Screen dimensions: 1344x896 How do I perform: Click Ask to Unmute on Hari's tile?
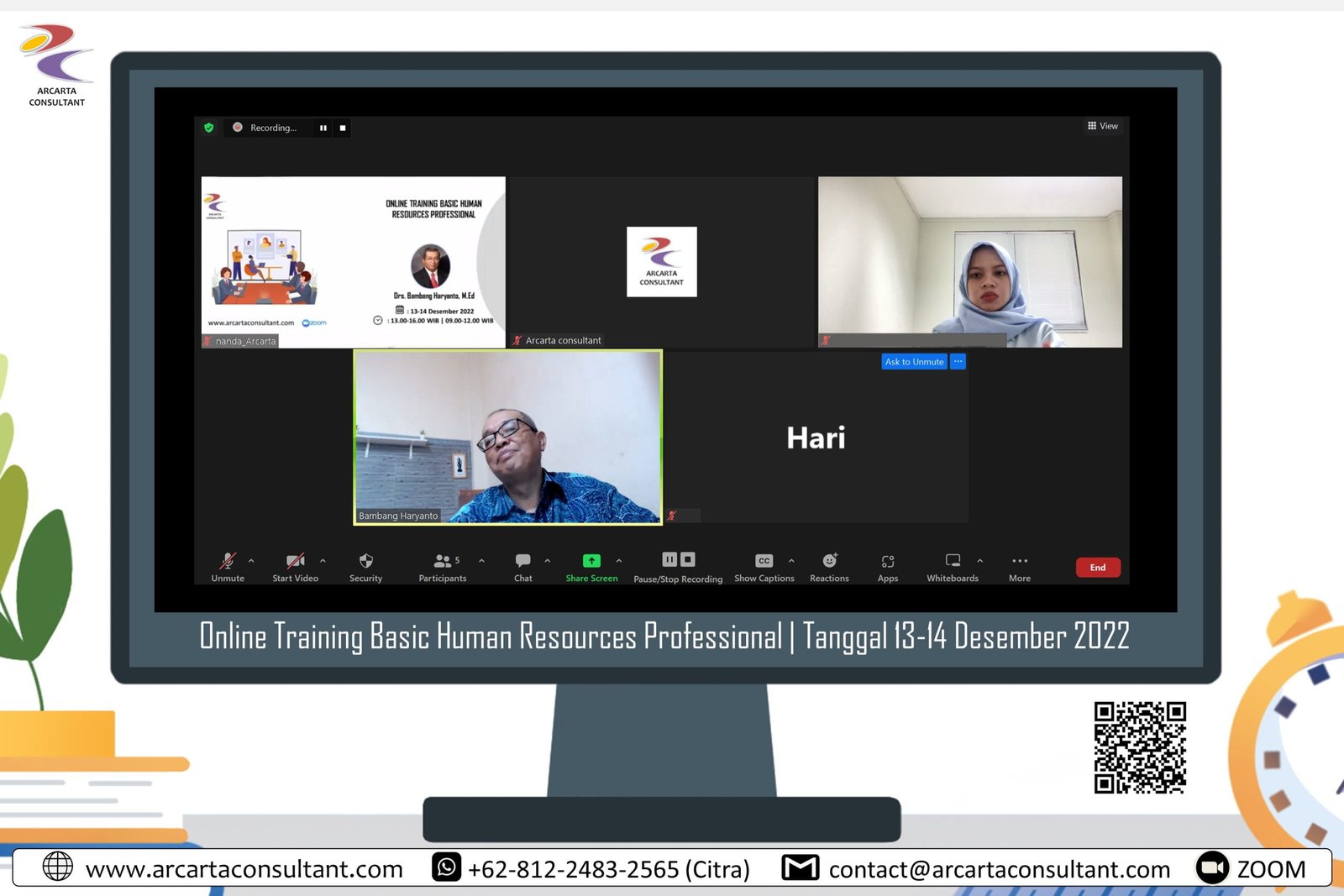point(914,362)
